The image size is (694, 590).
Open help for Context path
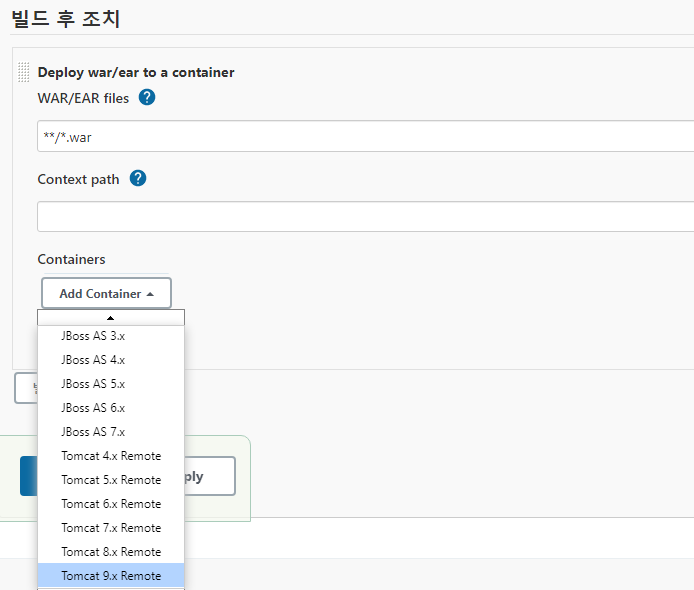(x=138, y=178)
